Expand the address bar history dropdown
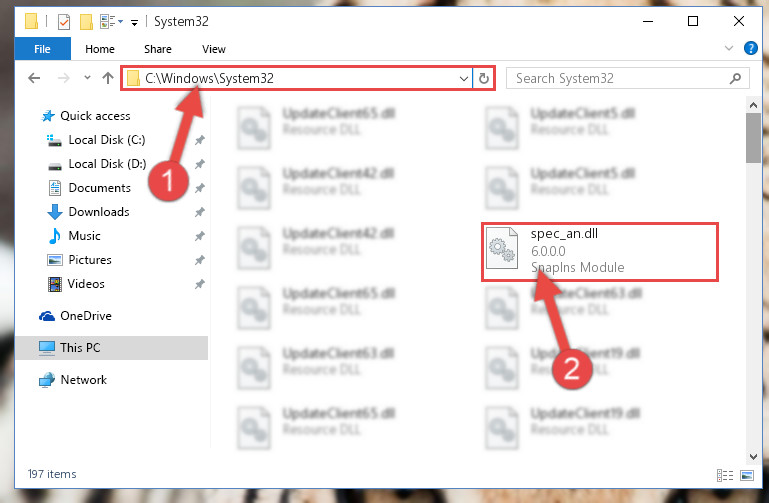The image size is (769, 503). 463,78
